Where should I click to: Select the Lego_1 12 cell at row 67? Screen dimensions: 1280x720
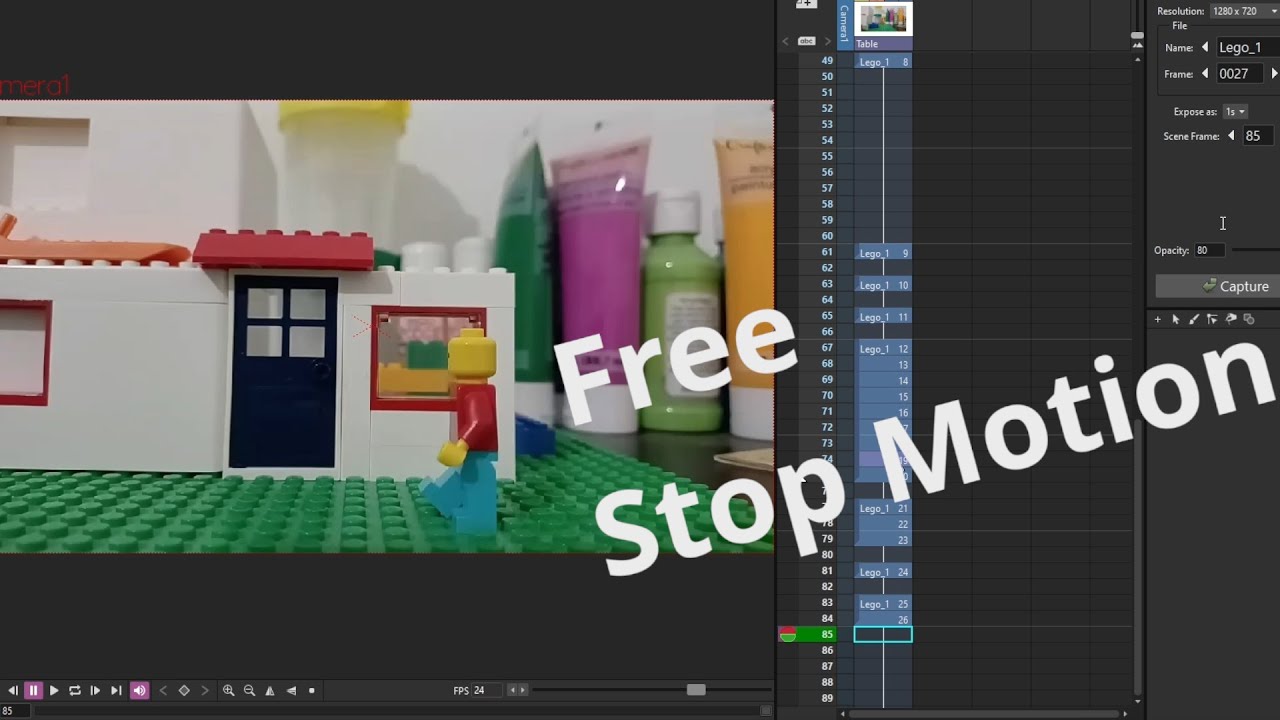pos(883,349)
